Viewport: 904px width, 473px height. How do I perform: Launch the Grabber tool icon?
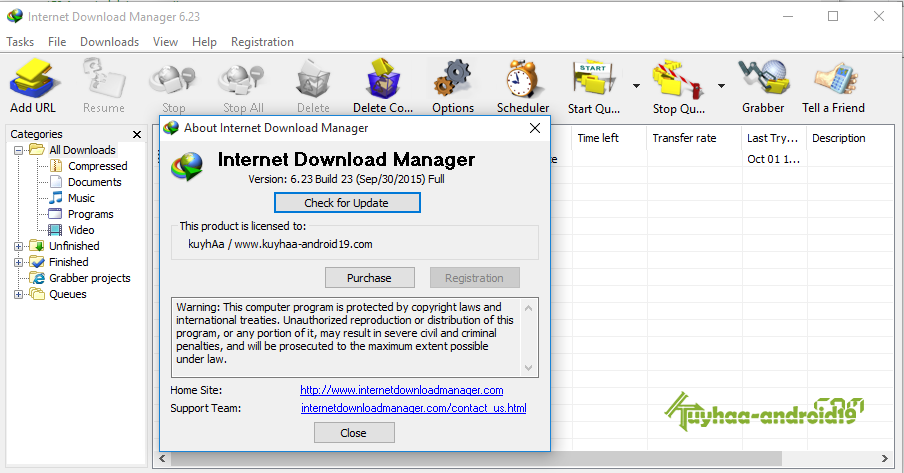763,78
